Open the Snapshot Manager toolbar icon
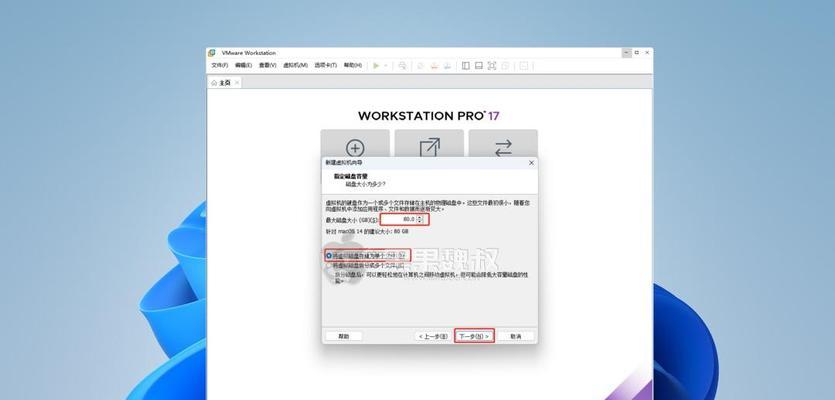The image size is (835, 400). pos(447,66)
